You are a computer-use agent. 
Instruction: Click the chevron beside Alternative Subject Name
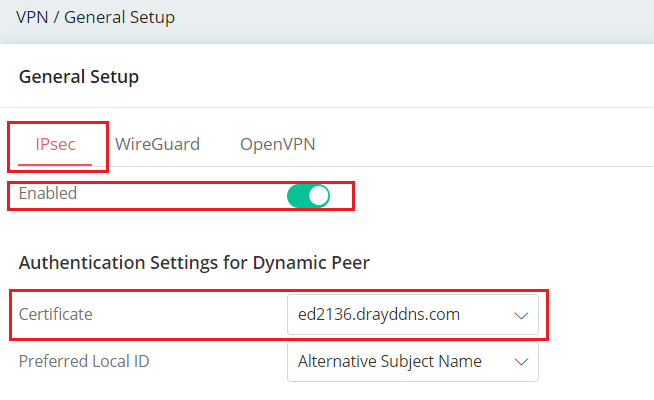(x=520, y=362)
